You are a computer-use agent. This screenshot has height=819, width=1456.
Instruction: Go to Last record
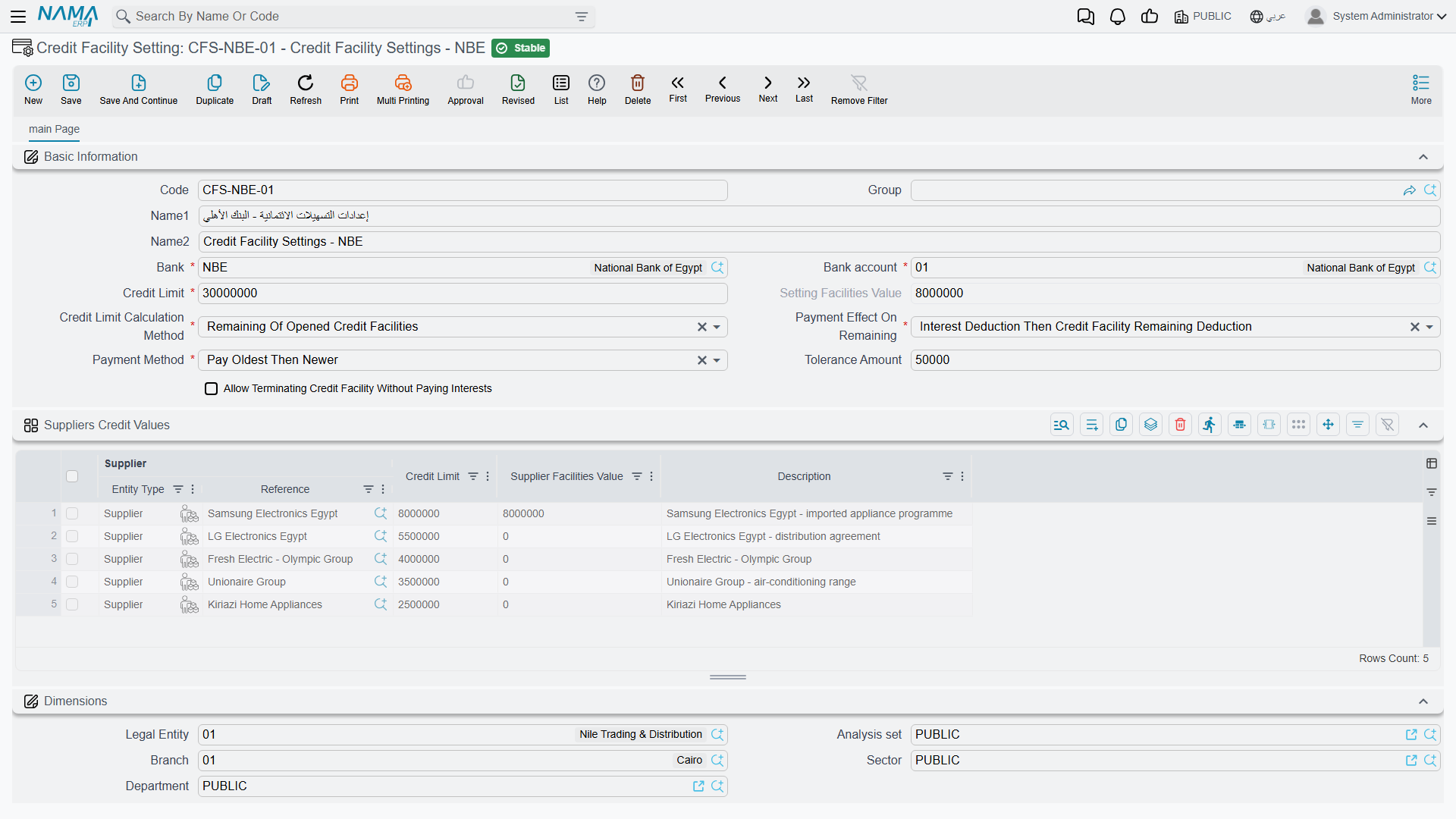pos(804,89)
